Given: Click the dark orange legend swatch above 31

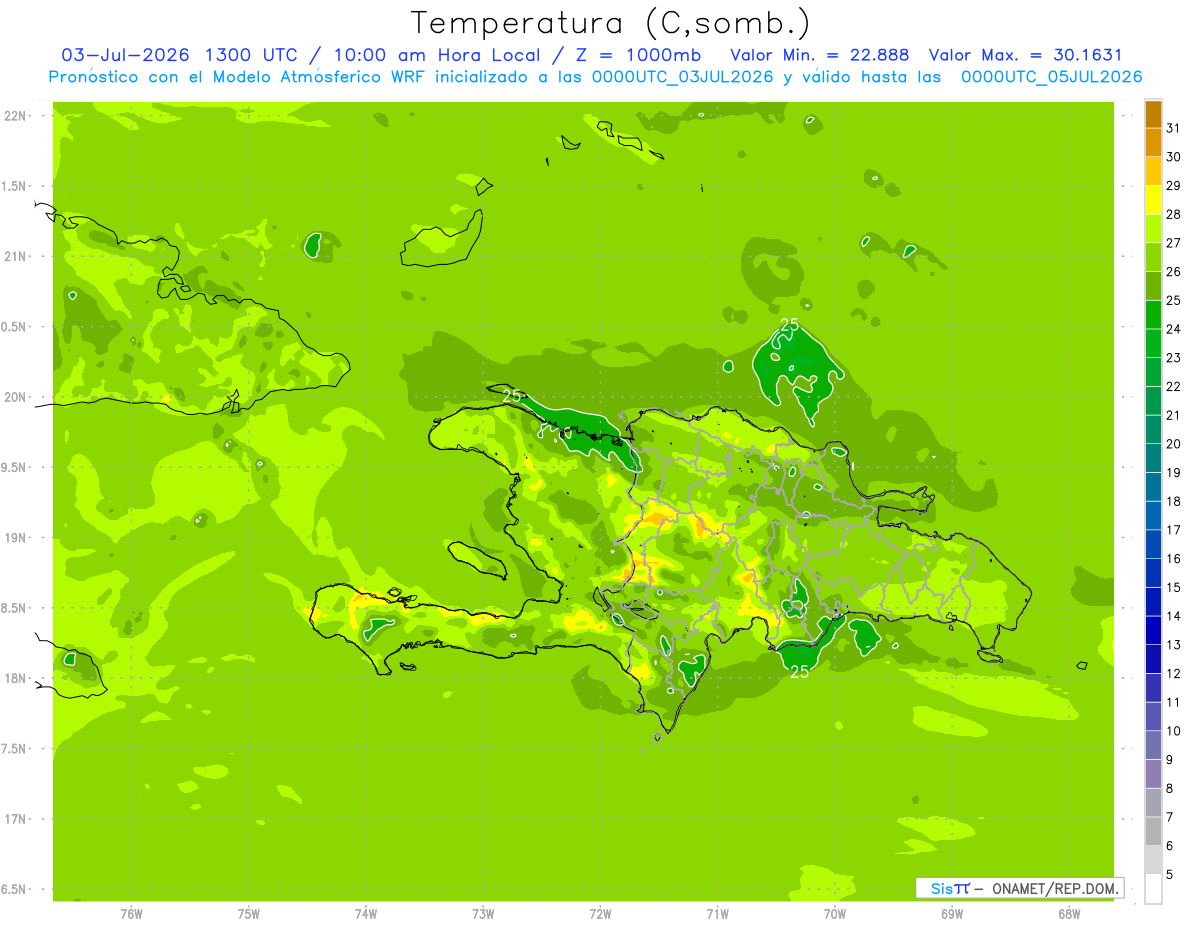Looking at the screenshot, I should [1153, 115].
